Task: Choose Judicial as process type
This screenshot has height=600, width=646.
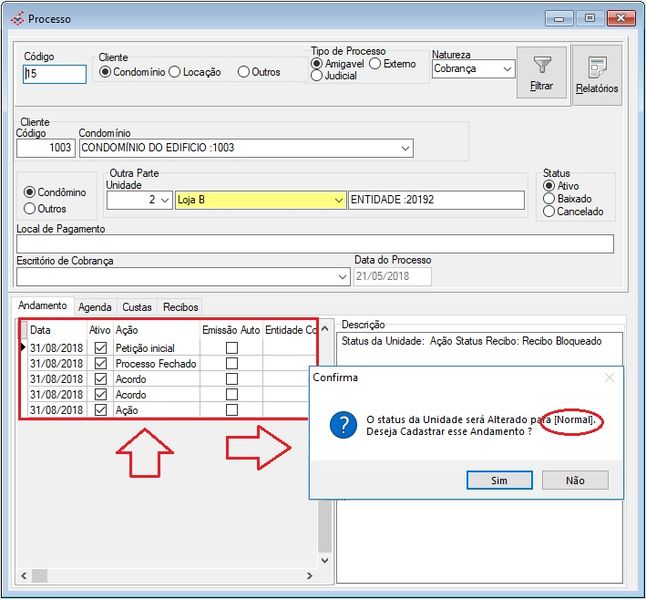Action: [x=318, y=75]
